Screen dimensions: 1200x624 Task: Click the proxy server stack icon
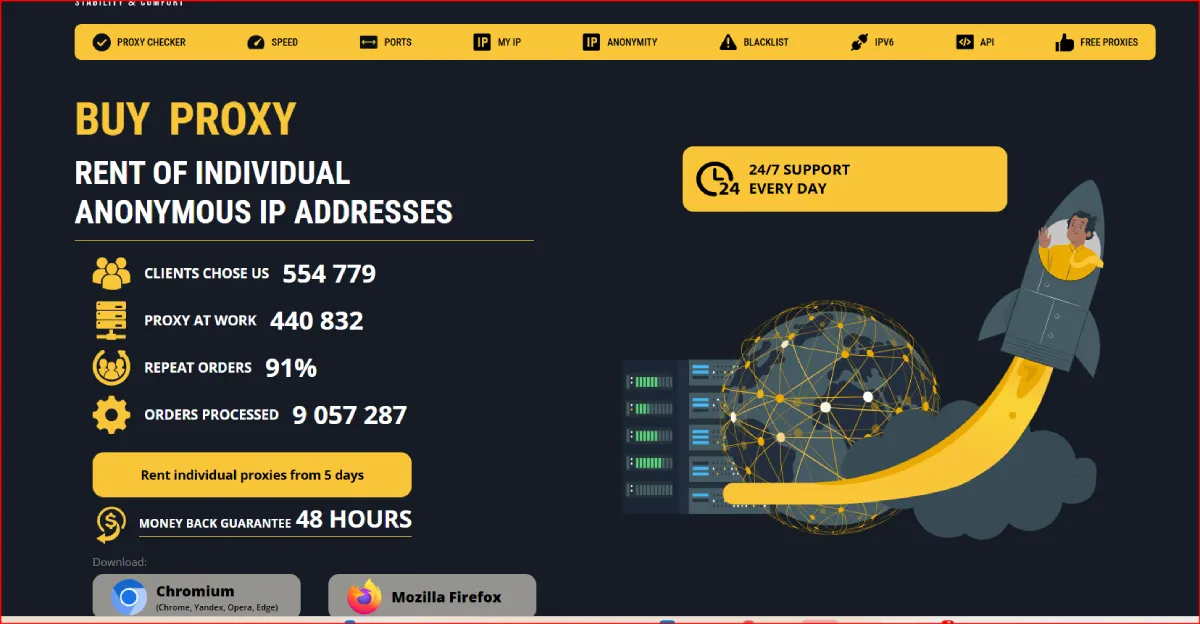[111, 320]
